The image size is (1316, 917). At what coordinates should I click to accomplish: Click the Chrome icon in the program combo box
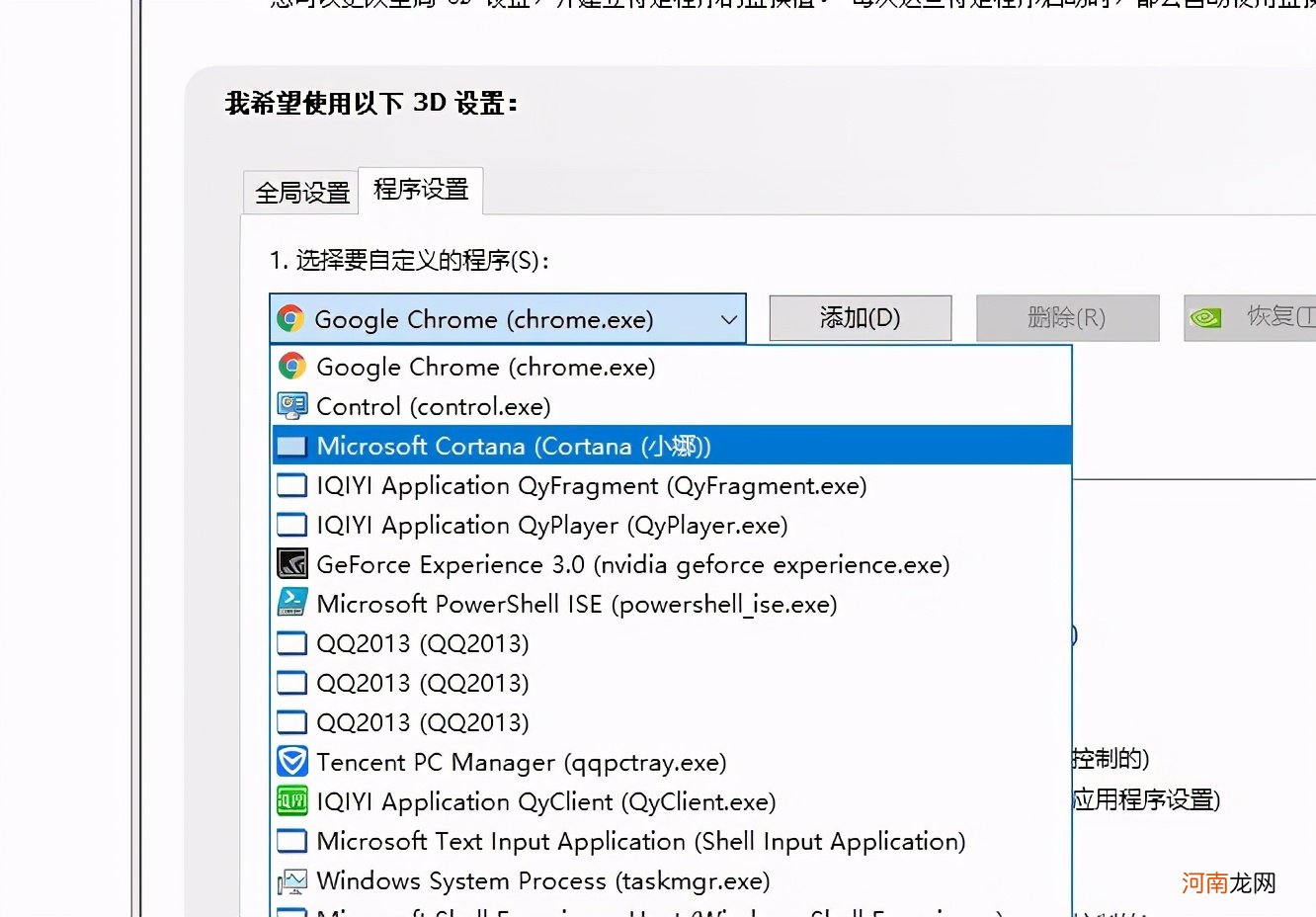click(289, 318)
